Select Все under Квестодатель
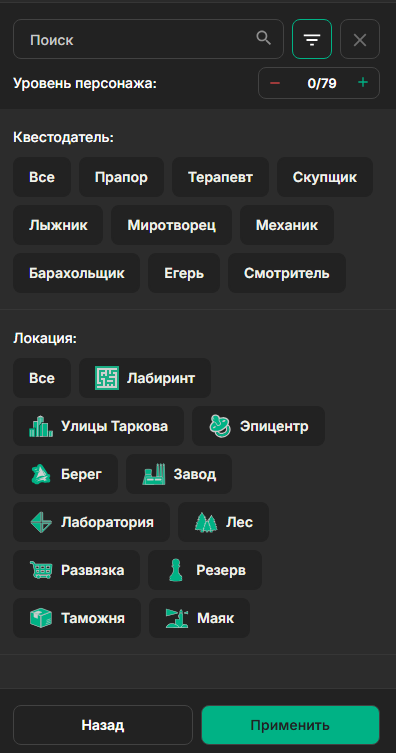396x753 pixels. click(x=42, y=177)
